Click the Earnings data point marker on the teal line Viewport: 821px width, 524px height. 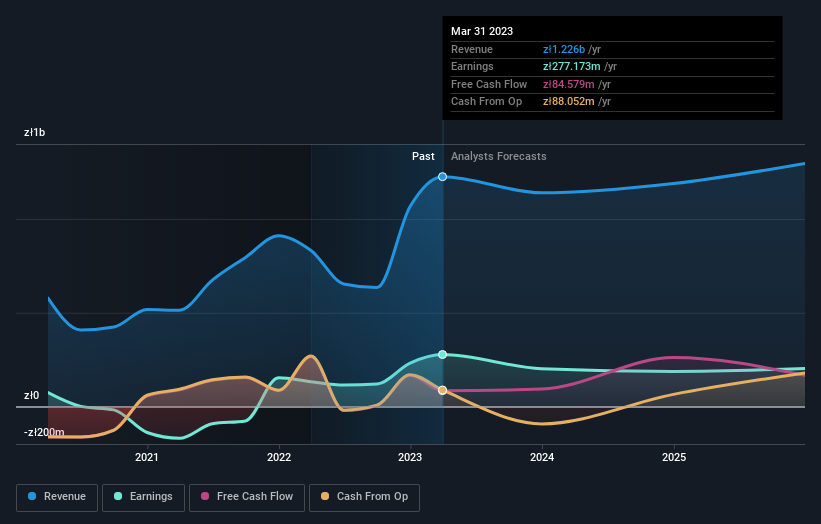(442, 354)
